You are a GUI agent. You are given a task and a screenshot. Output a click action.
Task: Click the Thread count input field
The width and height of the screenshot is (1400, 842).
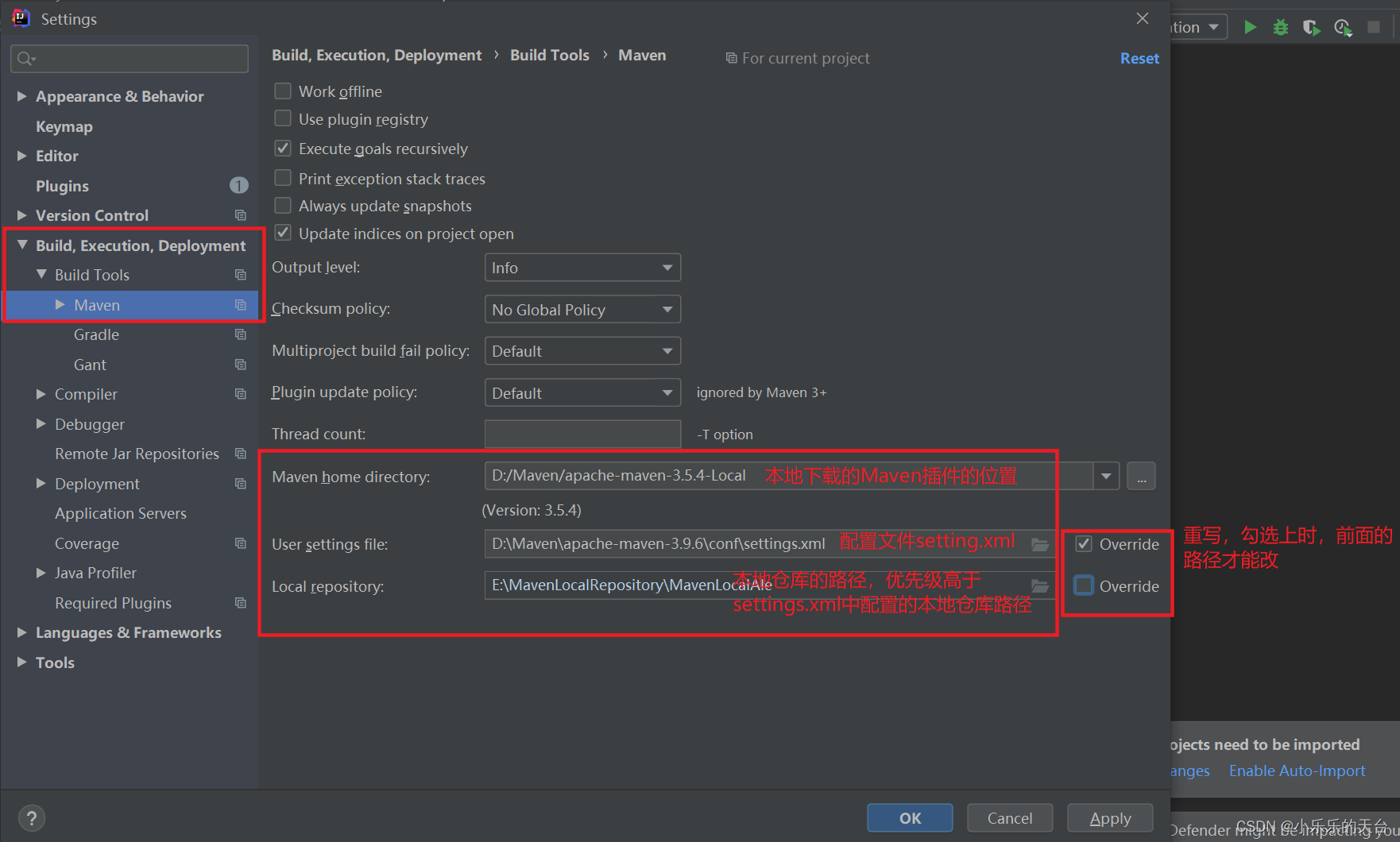pos(582,434)
